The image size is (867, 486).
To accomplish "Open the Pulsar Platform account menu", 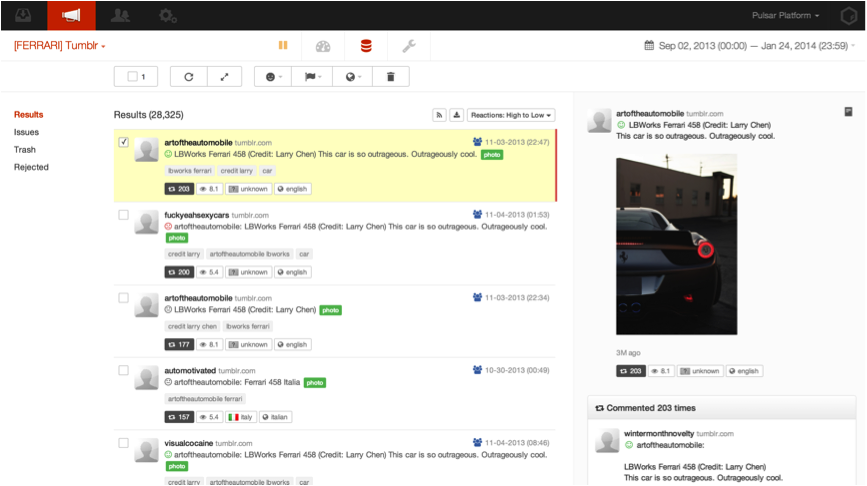I will 786,15.
